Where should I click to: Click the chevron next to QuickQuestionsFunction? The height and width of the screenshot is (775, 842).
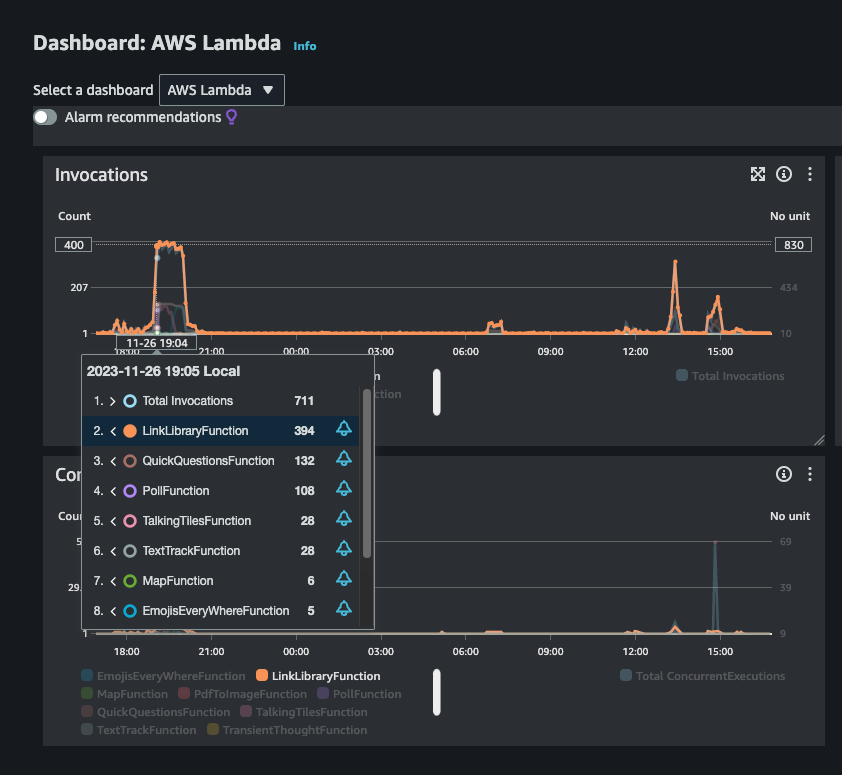point(113,461)
